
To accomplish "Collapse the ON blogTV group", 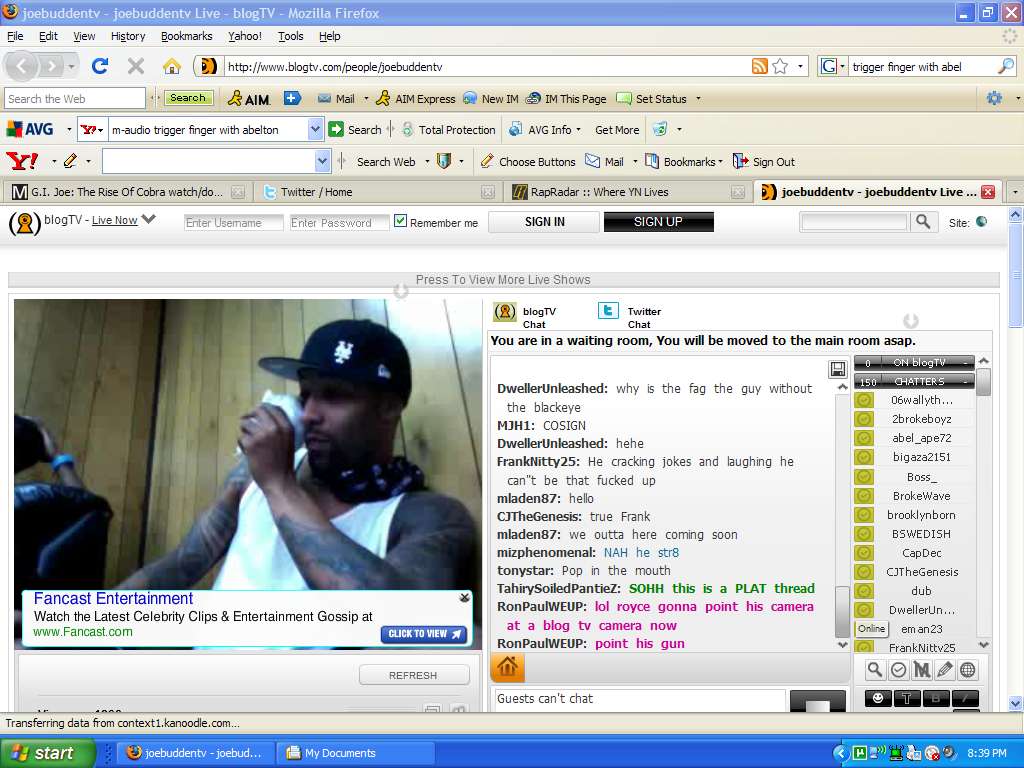I will coord(965,362).
